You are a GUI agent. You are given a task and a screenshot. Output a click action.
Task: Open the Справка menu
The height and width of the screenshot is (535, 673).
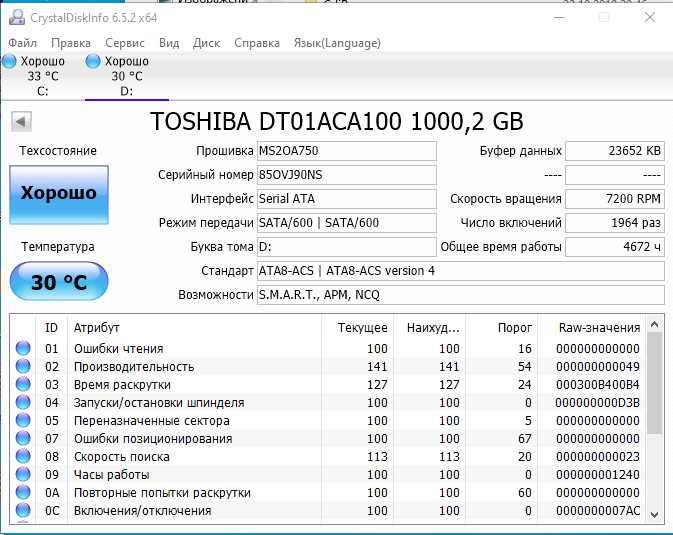pyautogui.click(x=257, y=43)
